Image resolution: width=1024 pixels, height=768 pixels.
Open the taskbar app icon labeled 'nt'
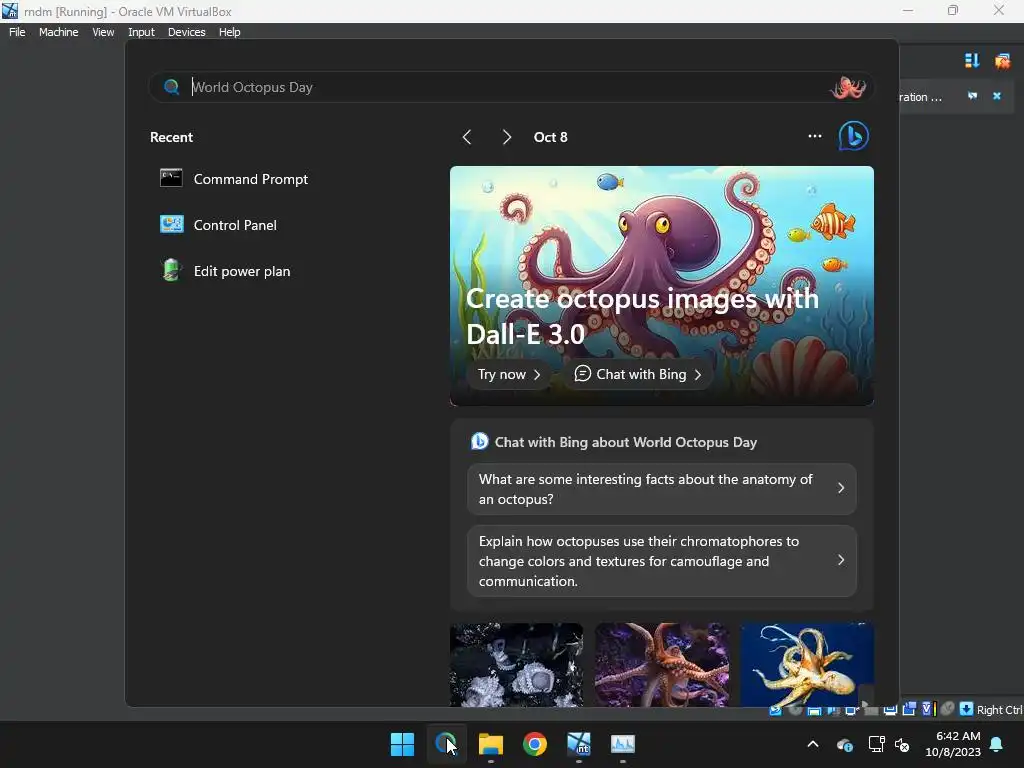pos(579,744)
